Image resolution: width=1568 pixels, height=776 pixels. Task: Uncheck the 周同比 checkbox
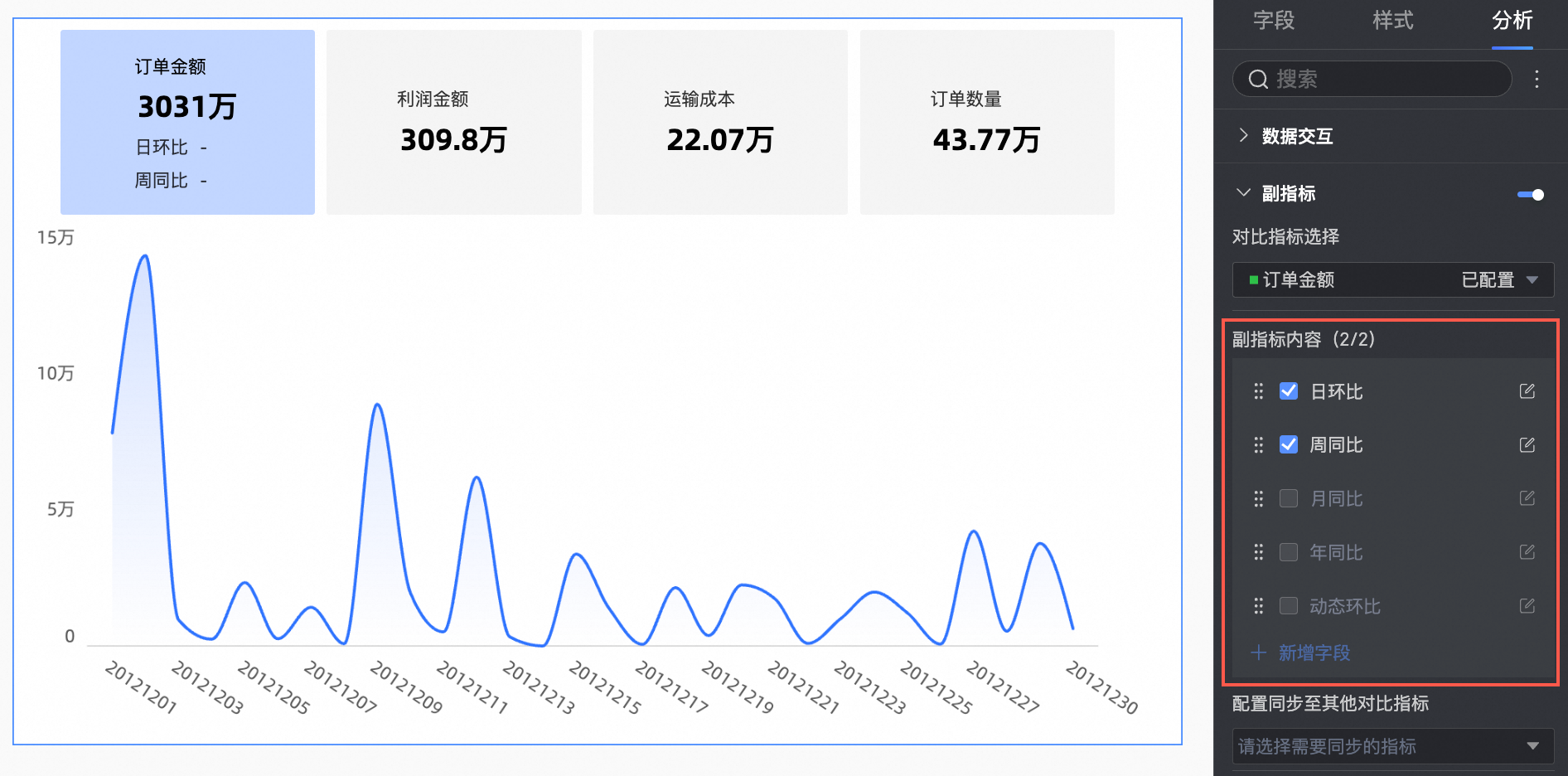coord(1289,445)
